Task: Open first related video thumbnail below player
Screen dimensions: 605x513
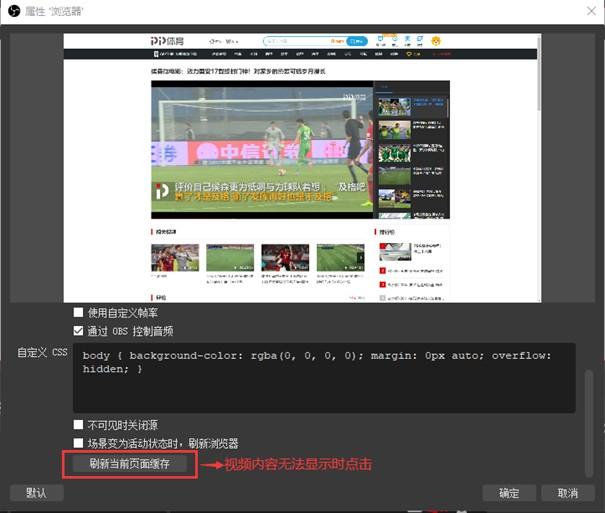Action: pyautogui.click(x=175, y=258)
